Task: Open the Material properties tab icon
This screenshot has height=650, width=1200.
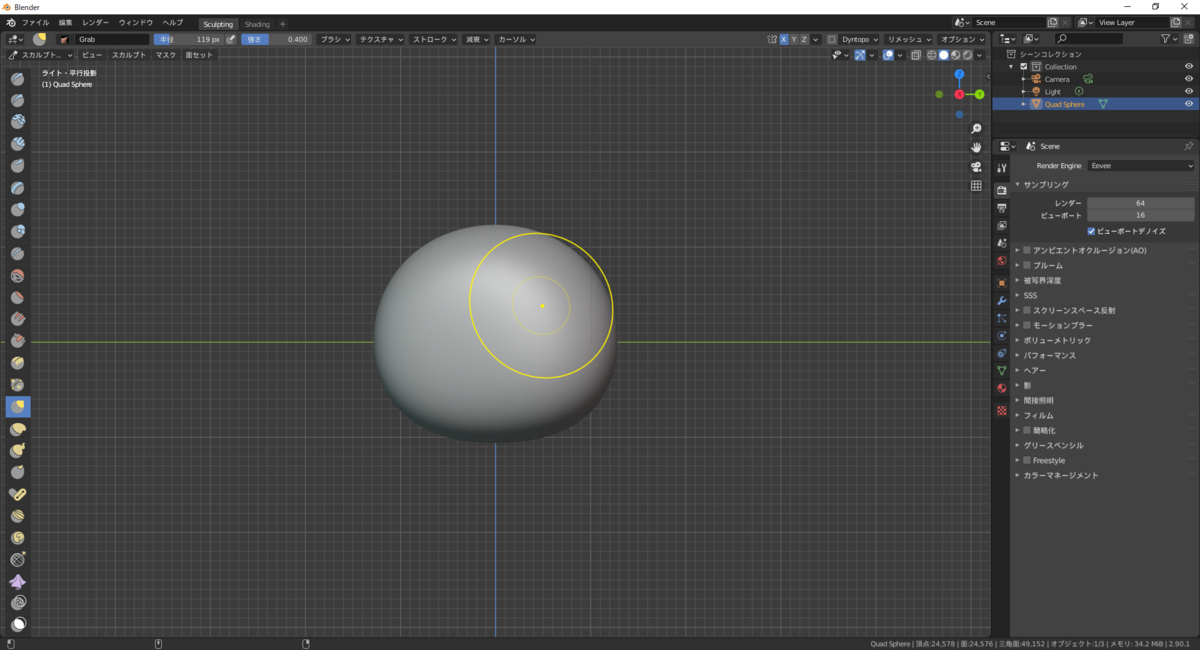Action: [1001, 388]
